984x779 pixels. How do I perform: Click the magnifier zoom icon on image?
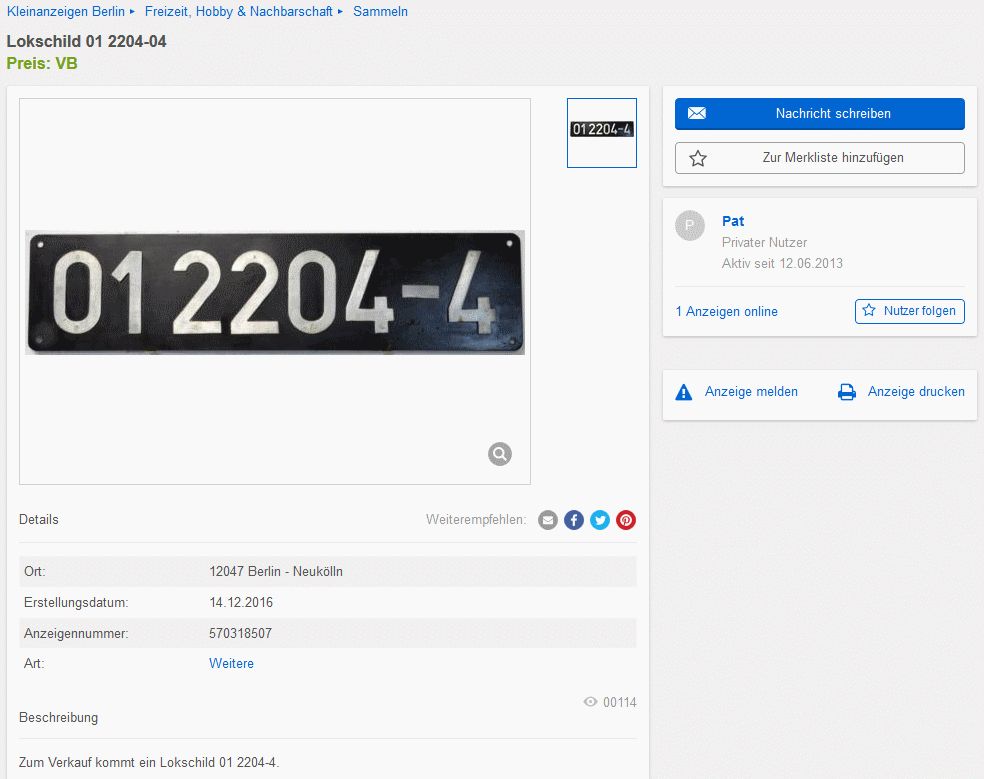pyautogui.click(x=500, y=454)
